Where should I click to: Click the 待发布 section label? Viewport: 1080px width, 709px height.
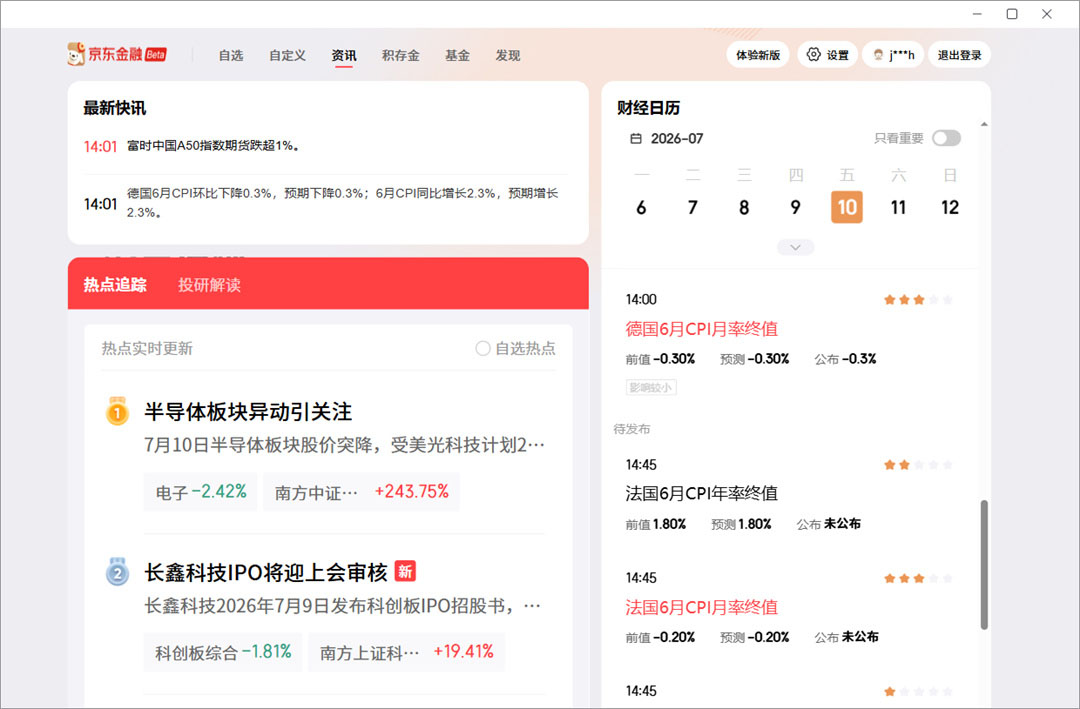(x=632, y=429)
